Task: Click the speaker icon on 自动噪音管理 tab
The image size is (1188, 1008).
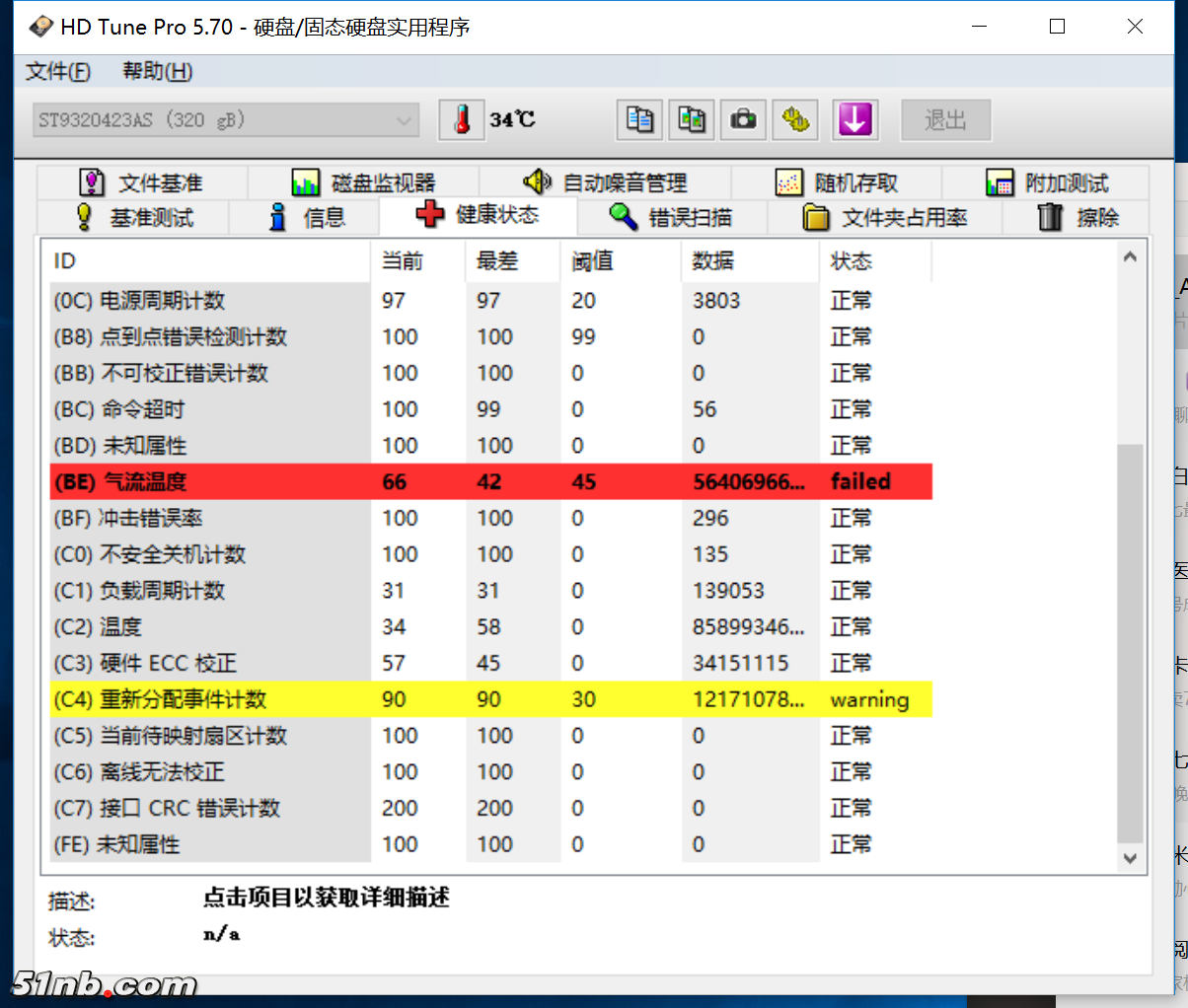Action: click(537, 181)
